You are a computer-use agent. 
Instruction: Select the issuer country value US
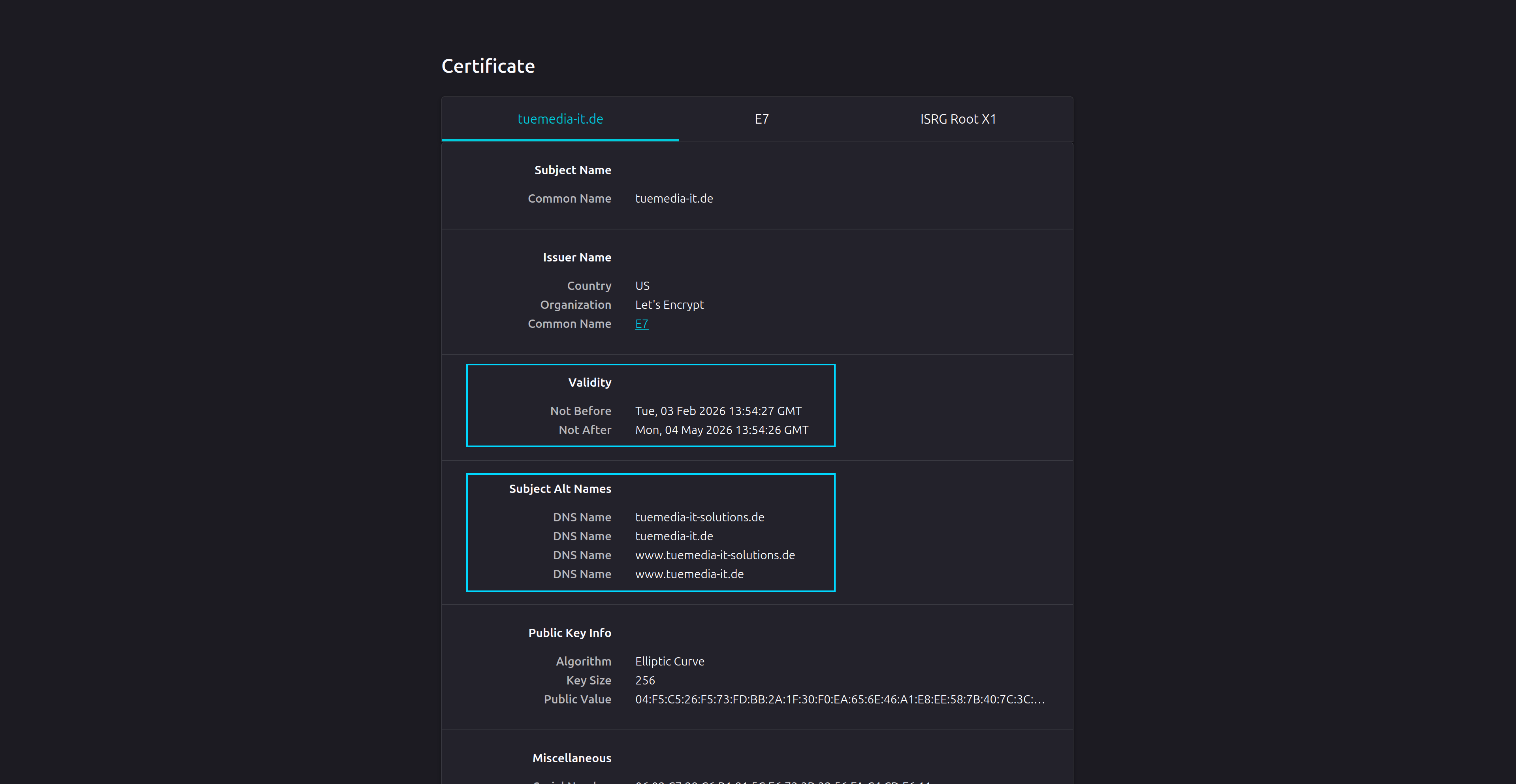(642, 285)
